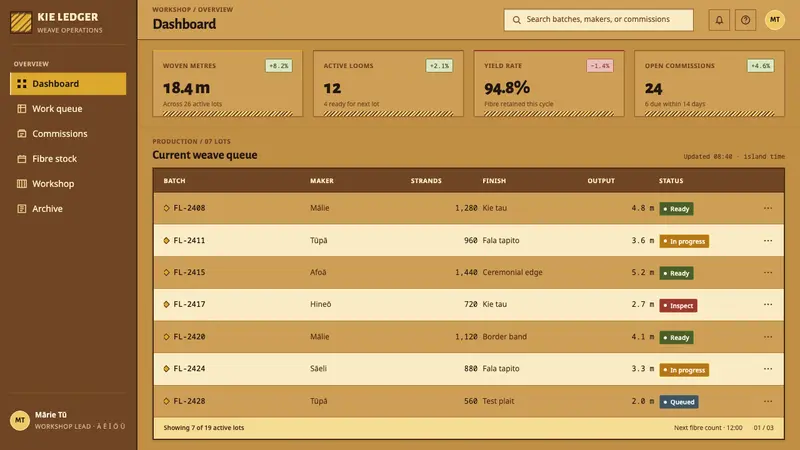Screen dimensions: 800x450
Task: Click Showing 7 of 19 active lots
Action: [x=204, y=428]
